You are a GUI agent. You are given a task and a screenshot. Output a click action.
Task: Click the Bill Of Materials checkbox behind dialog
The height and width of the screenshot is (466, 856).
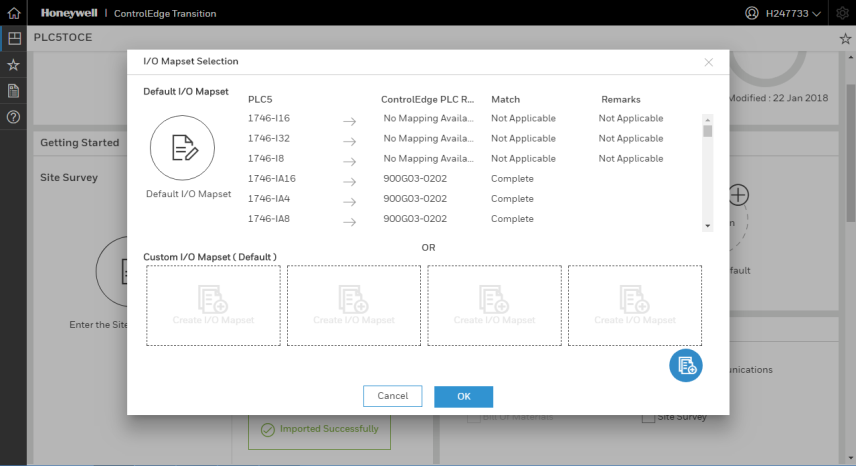click(x=473, y=418)
